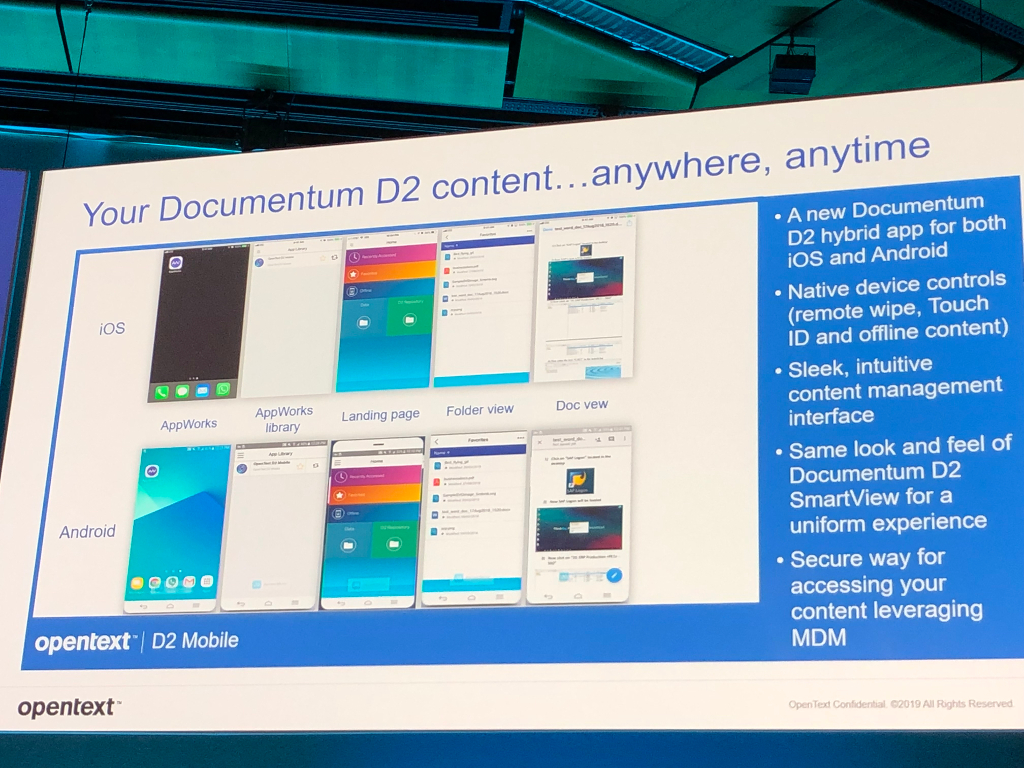Expand the Name sort dropdown in the iOS folder view
Image resolution: width=1024 pixels, height=768 pixels.
click(x=449, y=246)
